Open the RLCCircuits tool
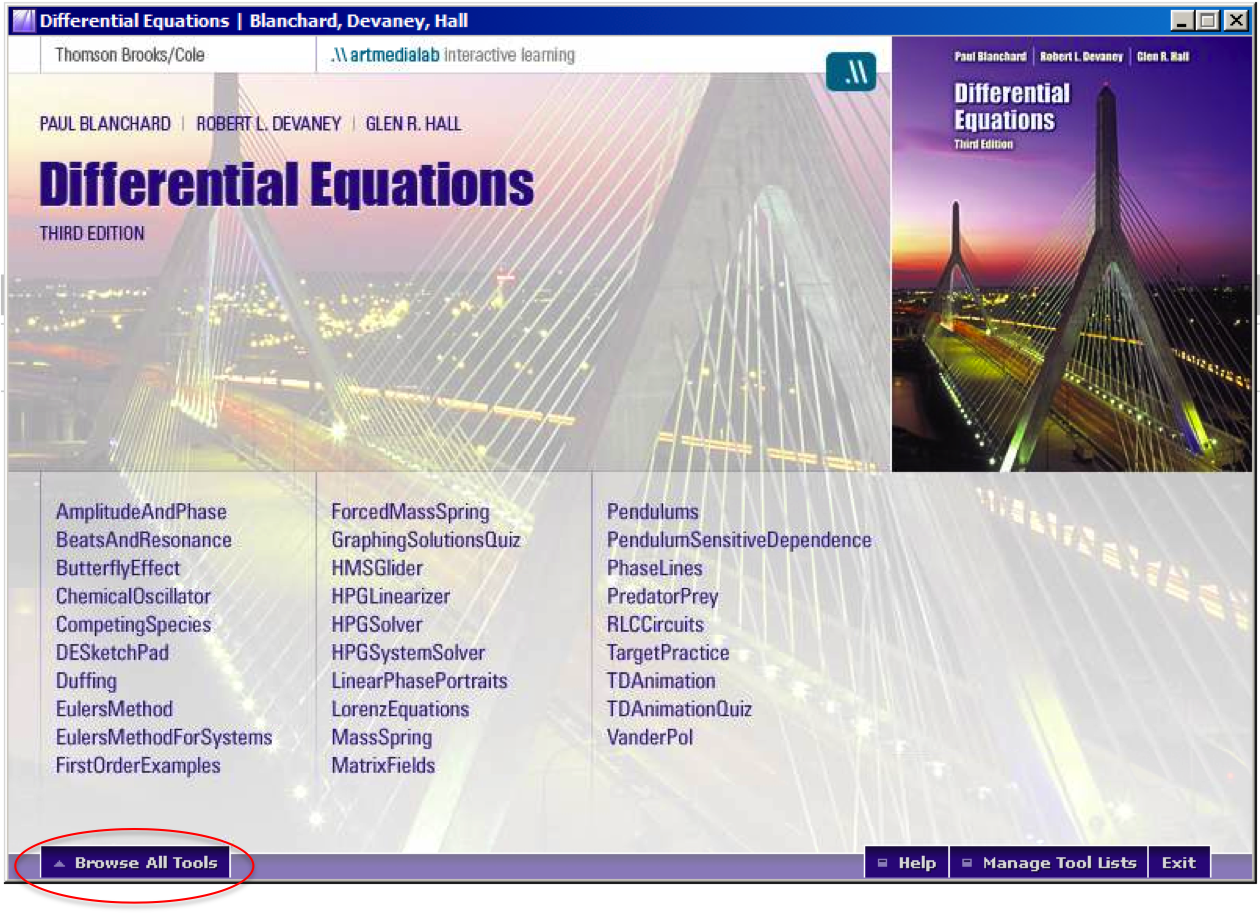The height and width of the screenshot is (915, 1260). 655,625
